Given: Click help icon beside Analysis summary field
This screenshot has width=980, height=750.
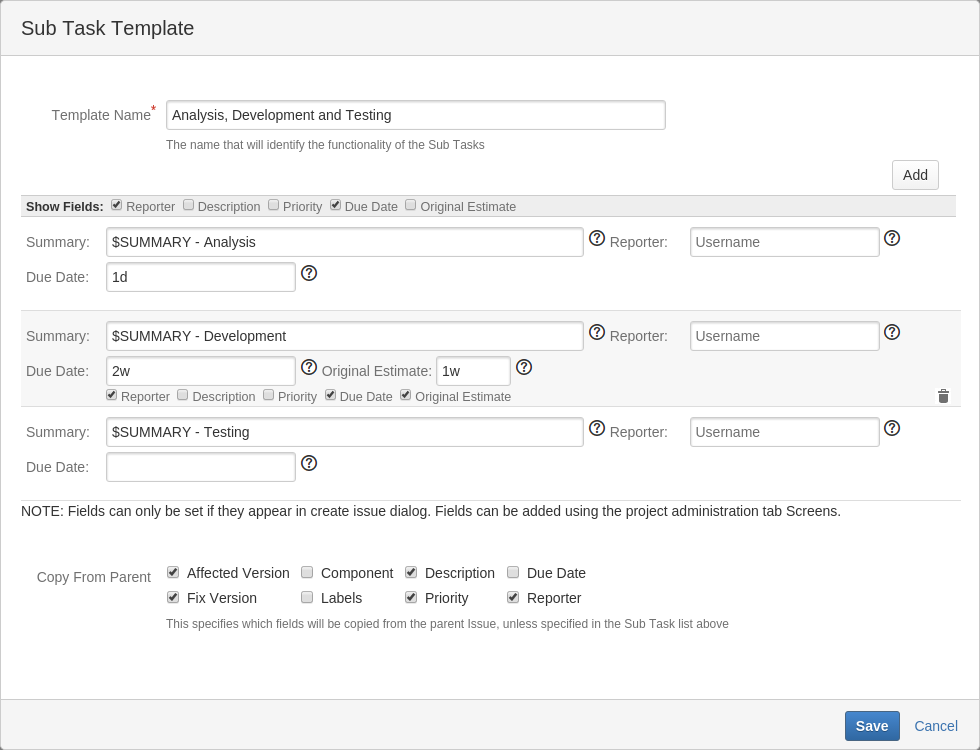Looking at the screenshot, I should [x=597, y=238].
